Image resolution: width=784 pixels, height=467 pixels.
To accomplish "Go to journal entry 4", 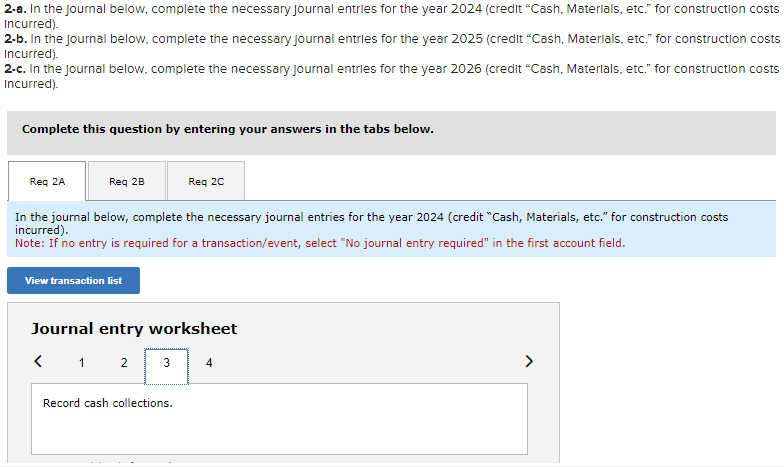I will tap(209, 363).
